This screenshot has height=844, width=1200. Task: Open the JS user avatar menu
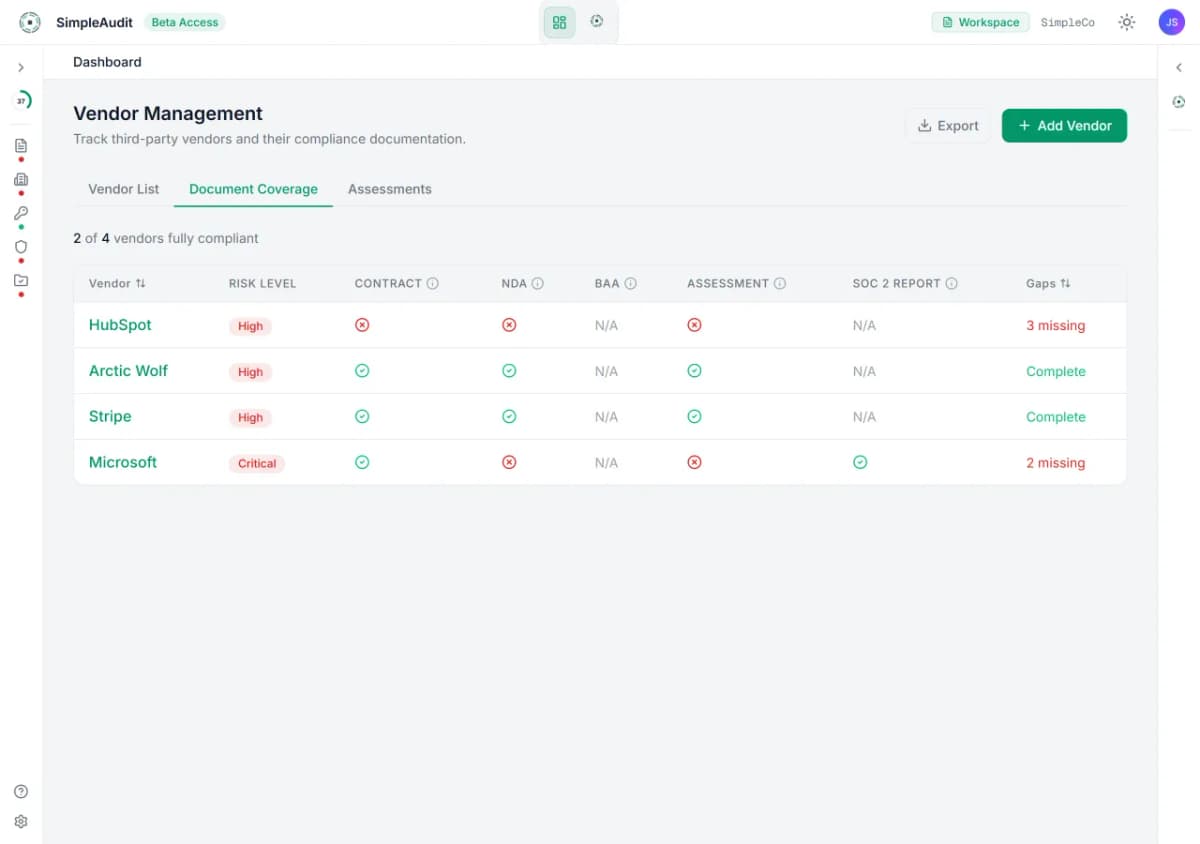coord(1171,21)
